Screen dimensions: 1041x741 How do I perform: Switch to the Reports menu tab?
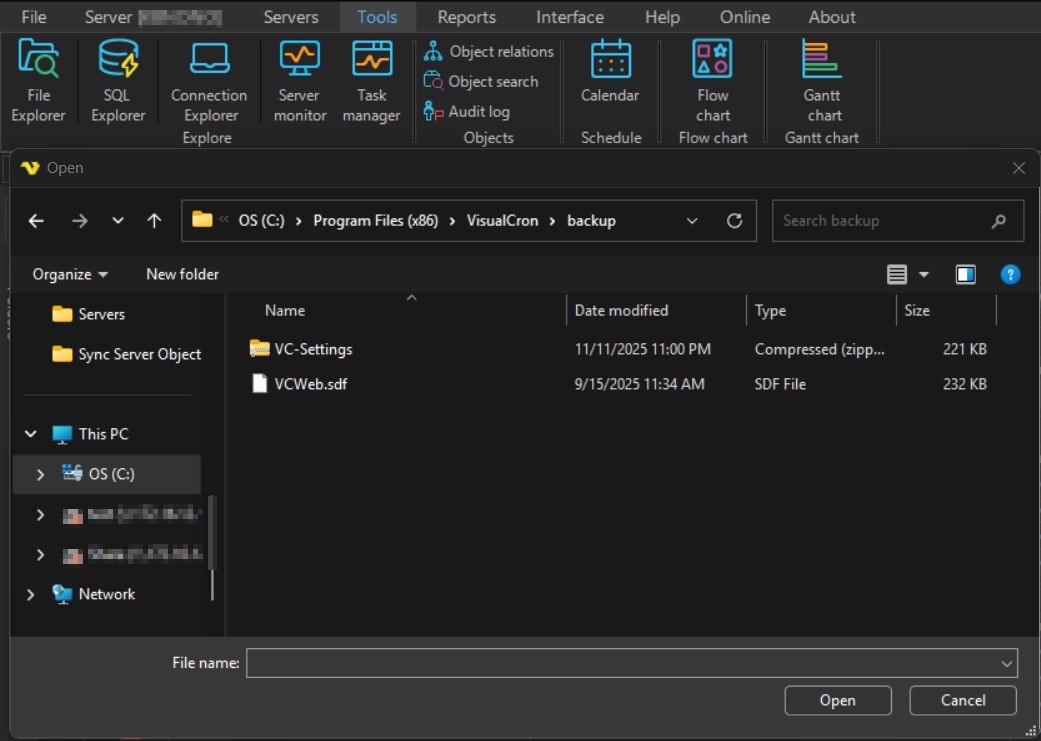pos(466,17)
